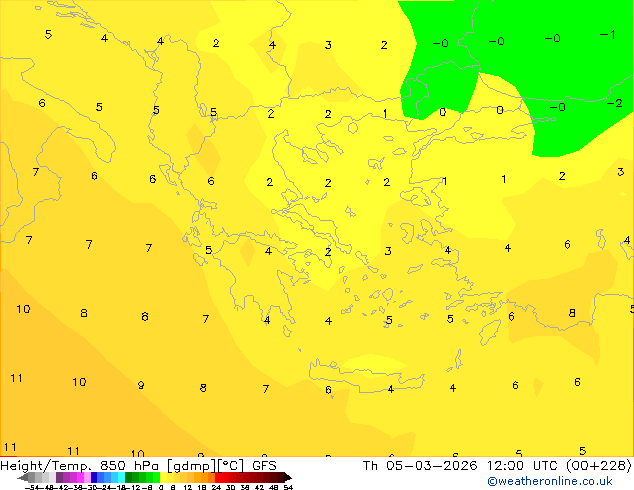Select the 'GFS' model label
The height and width of the screenshot is (490, 634).
coord(264,466)
